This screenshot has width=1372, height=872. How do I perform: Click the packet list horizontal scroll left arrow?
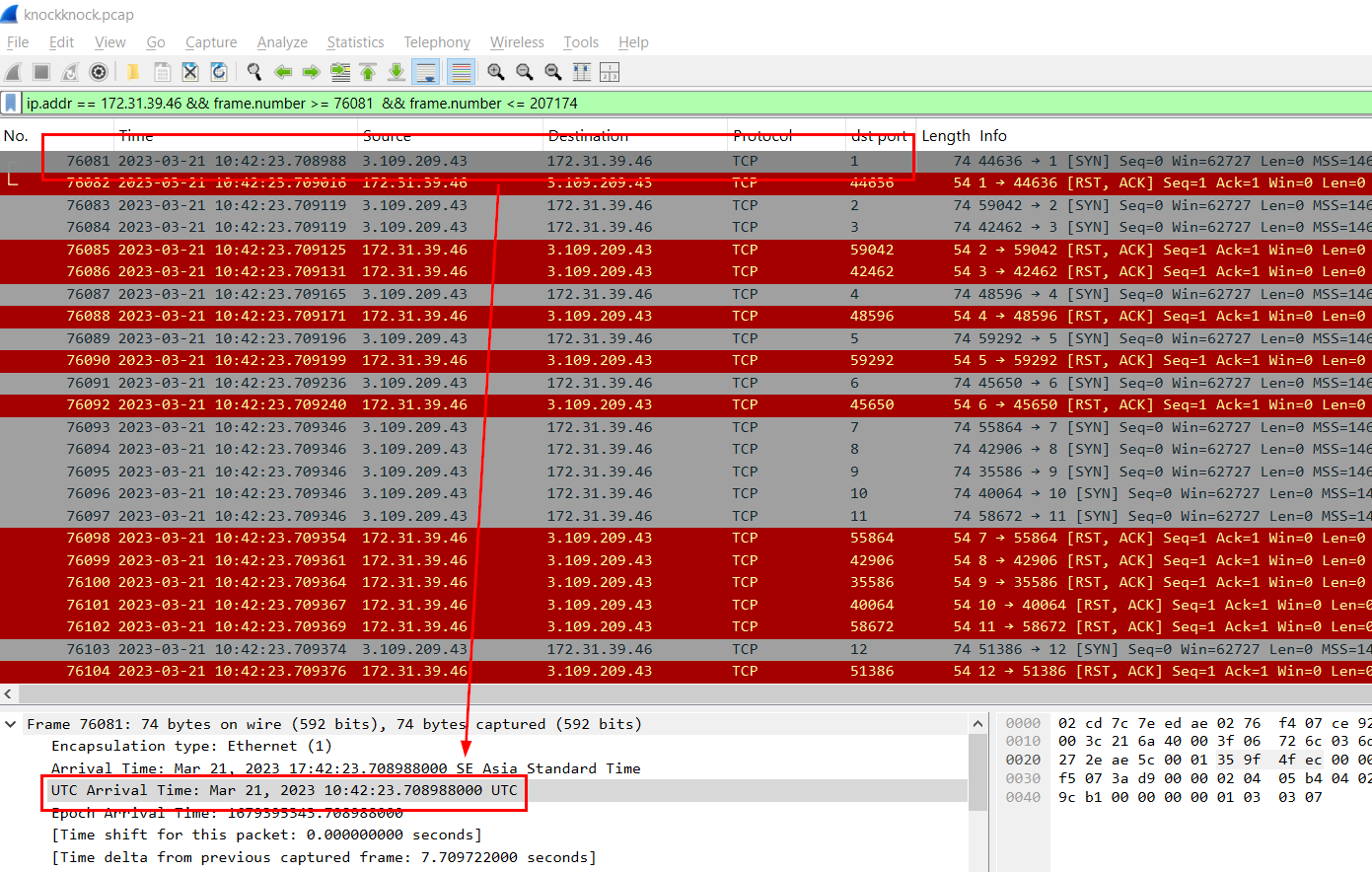(x=8, y=694)
